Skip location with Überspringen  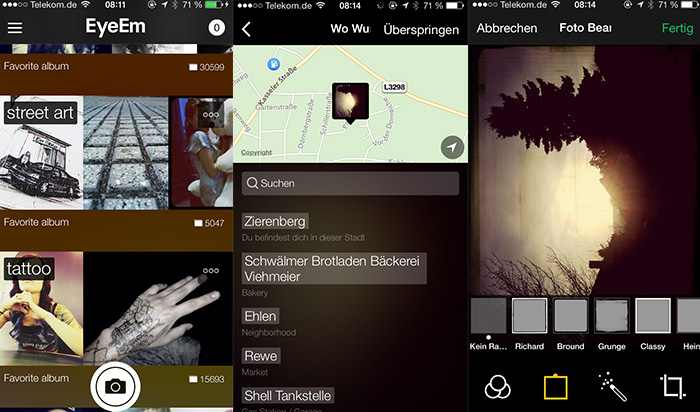pyautogui.click(x=421, y=30)
